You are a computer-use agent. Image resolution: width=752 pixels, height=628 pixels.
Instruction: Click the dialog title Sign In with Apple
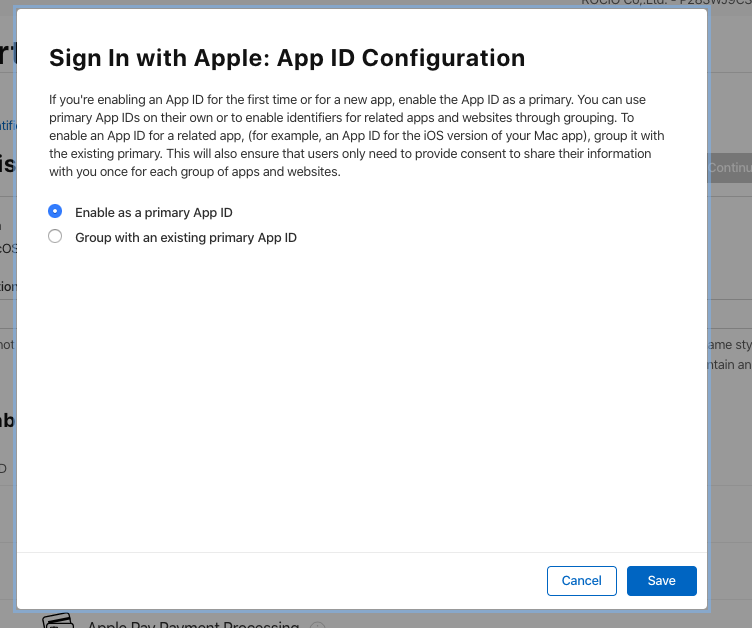pos(287,58)
